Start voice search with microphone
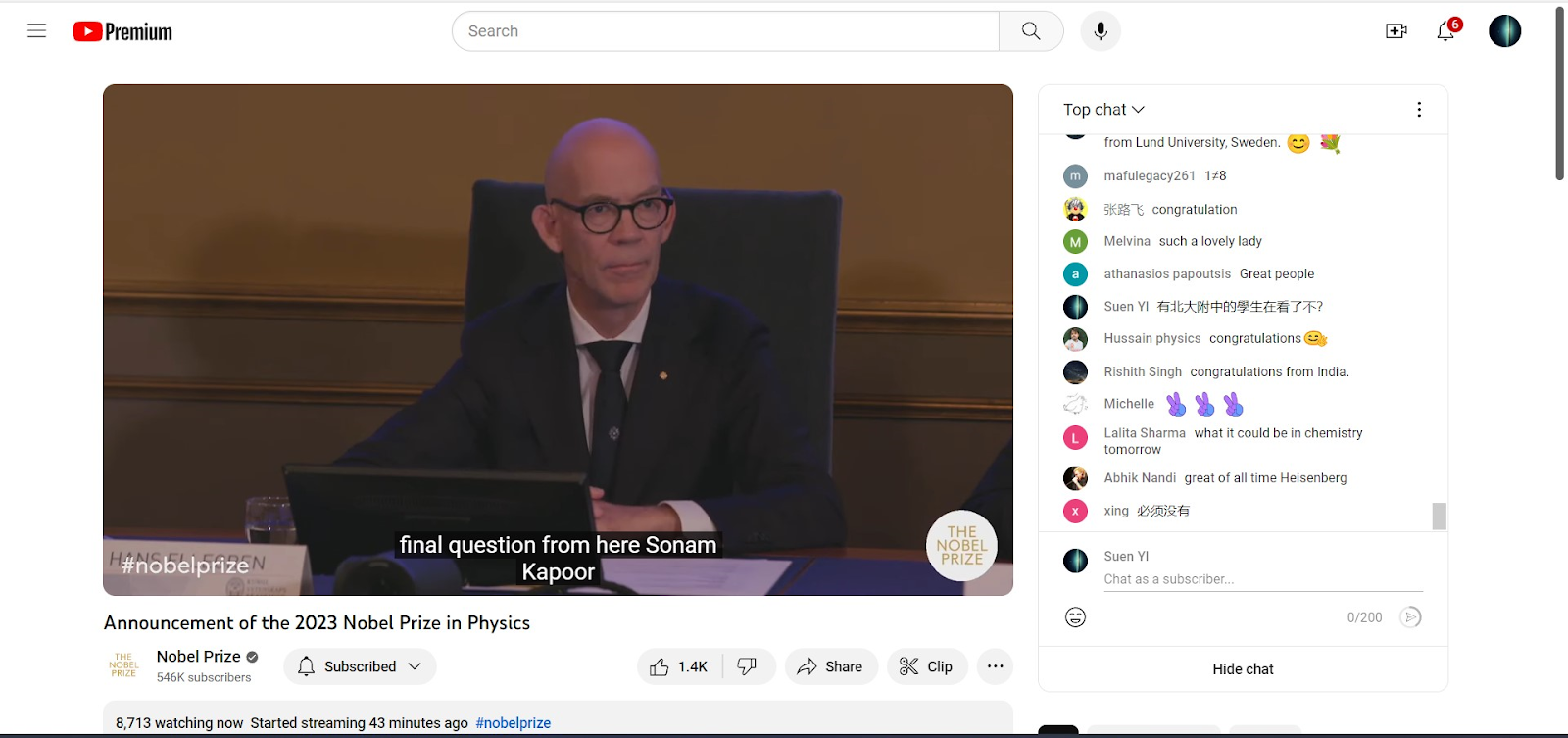Viewport: 1568px width, 738px height. pos(1101,31)
